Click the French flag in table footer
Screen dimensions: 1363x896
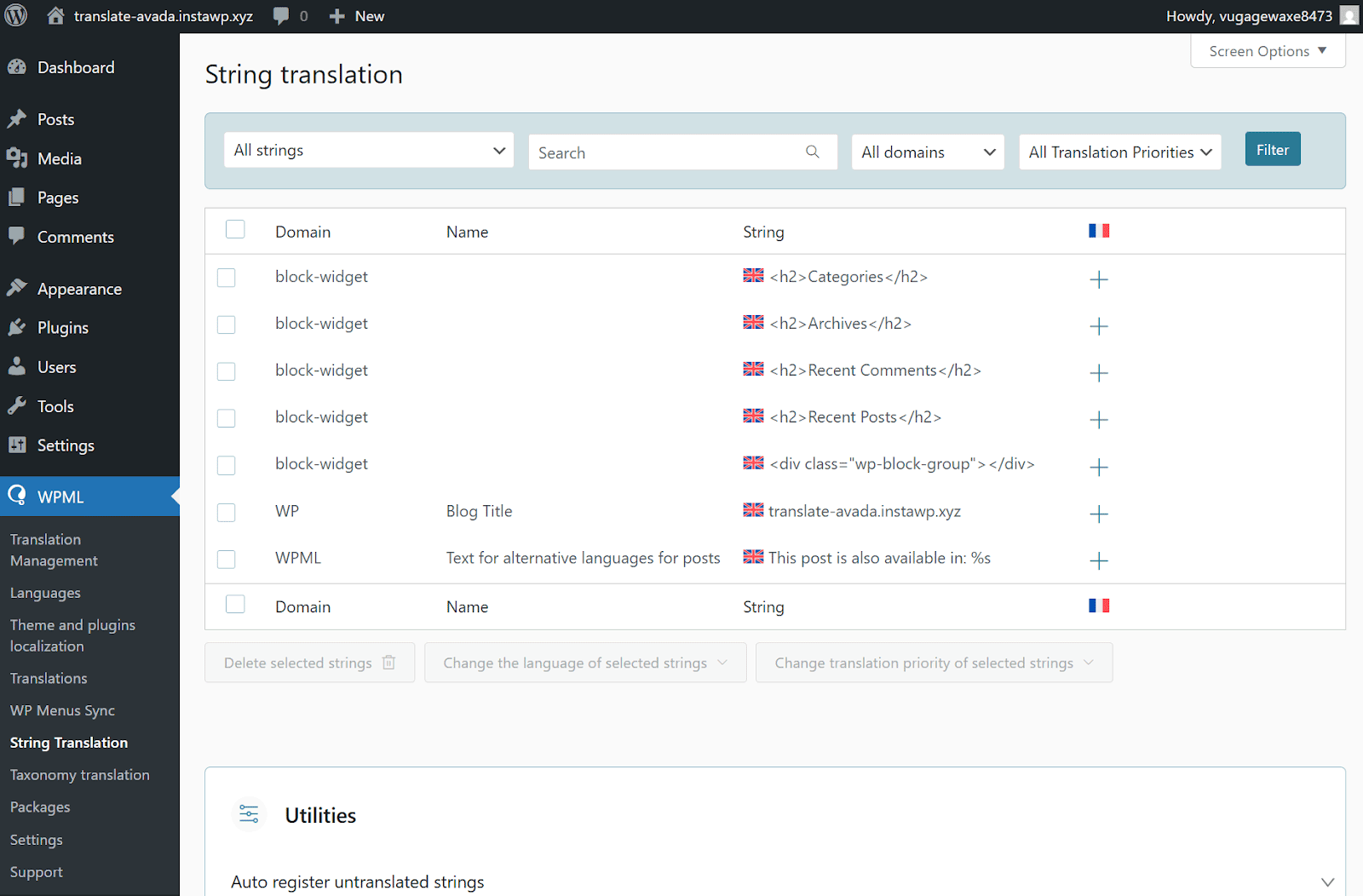click(x=1099, y=606)
